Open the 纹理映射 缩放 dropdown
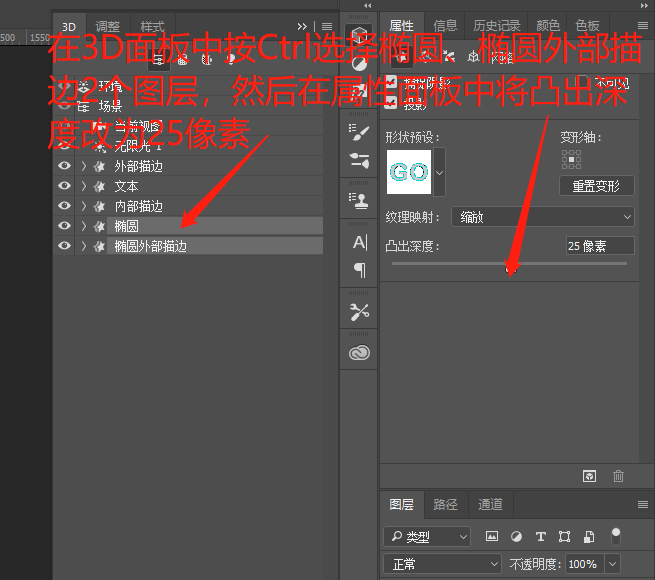Image resolution: width=655 pixels, height=580 pixels. (x=543, y=217)
